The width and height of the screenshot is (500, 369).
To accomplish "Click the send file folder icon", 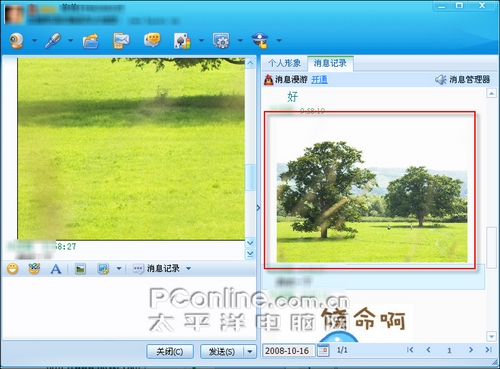I will [x=91, y=41].
